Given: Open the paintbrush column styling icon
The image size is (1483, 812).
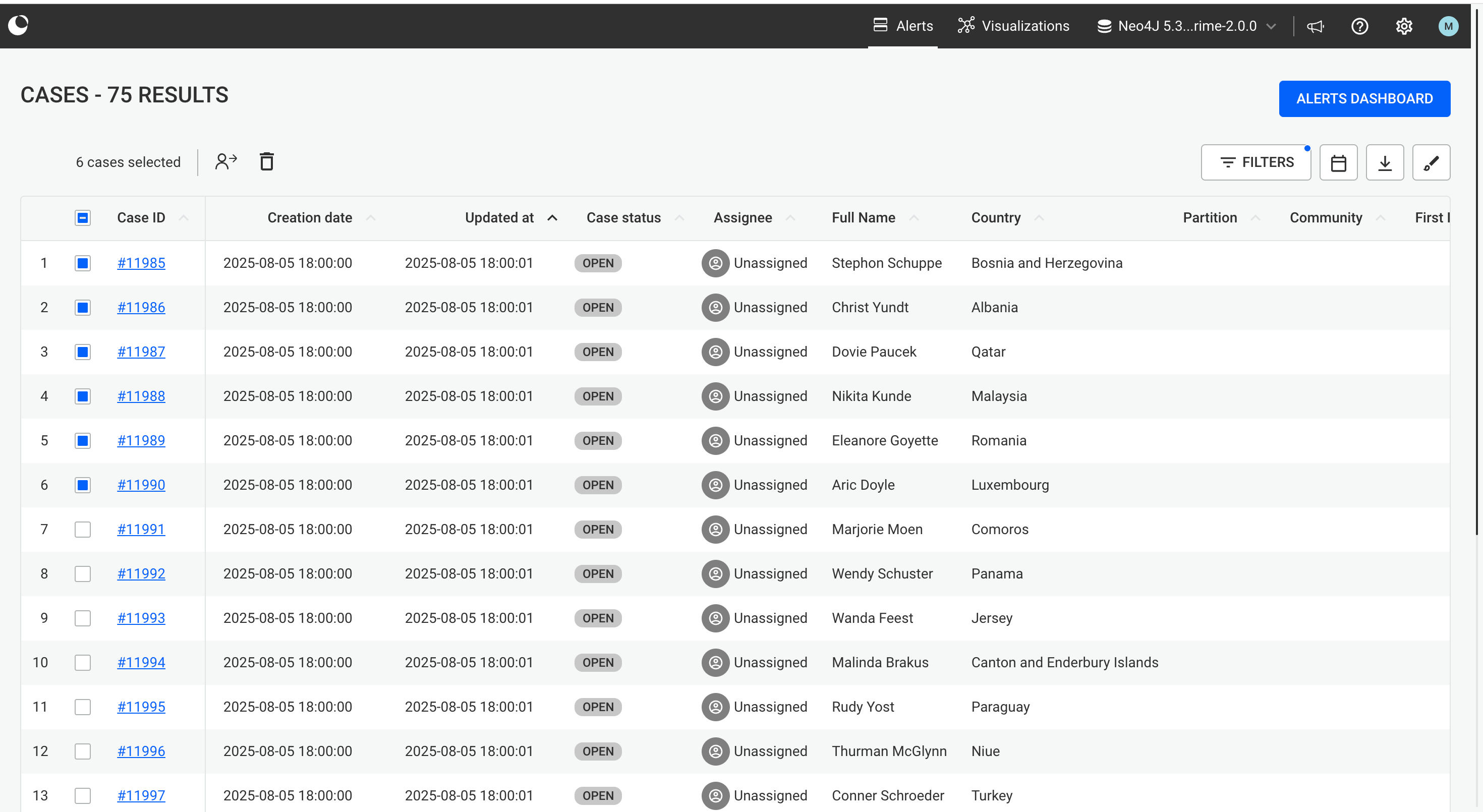Looking at the screenshot, I should tap(1431, 163).
